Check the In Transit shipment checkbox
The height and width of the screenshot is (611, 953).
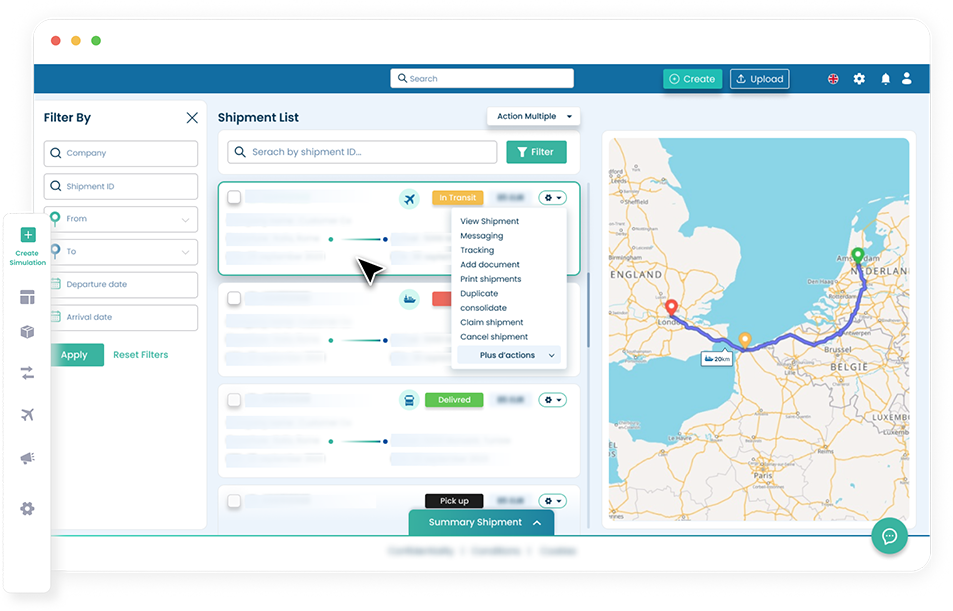click(x=234, y=198)
